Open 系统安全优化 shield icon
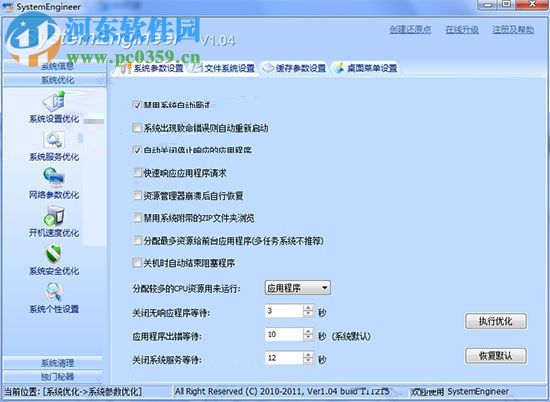Image resolution: width=550 pixels, height=402 pixels. coord(54,254)
